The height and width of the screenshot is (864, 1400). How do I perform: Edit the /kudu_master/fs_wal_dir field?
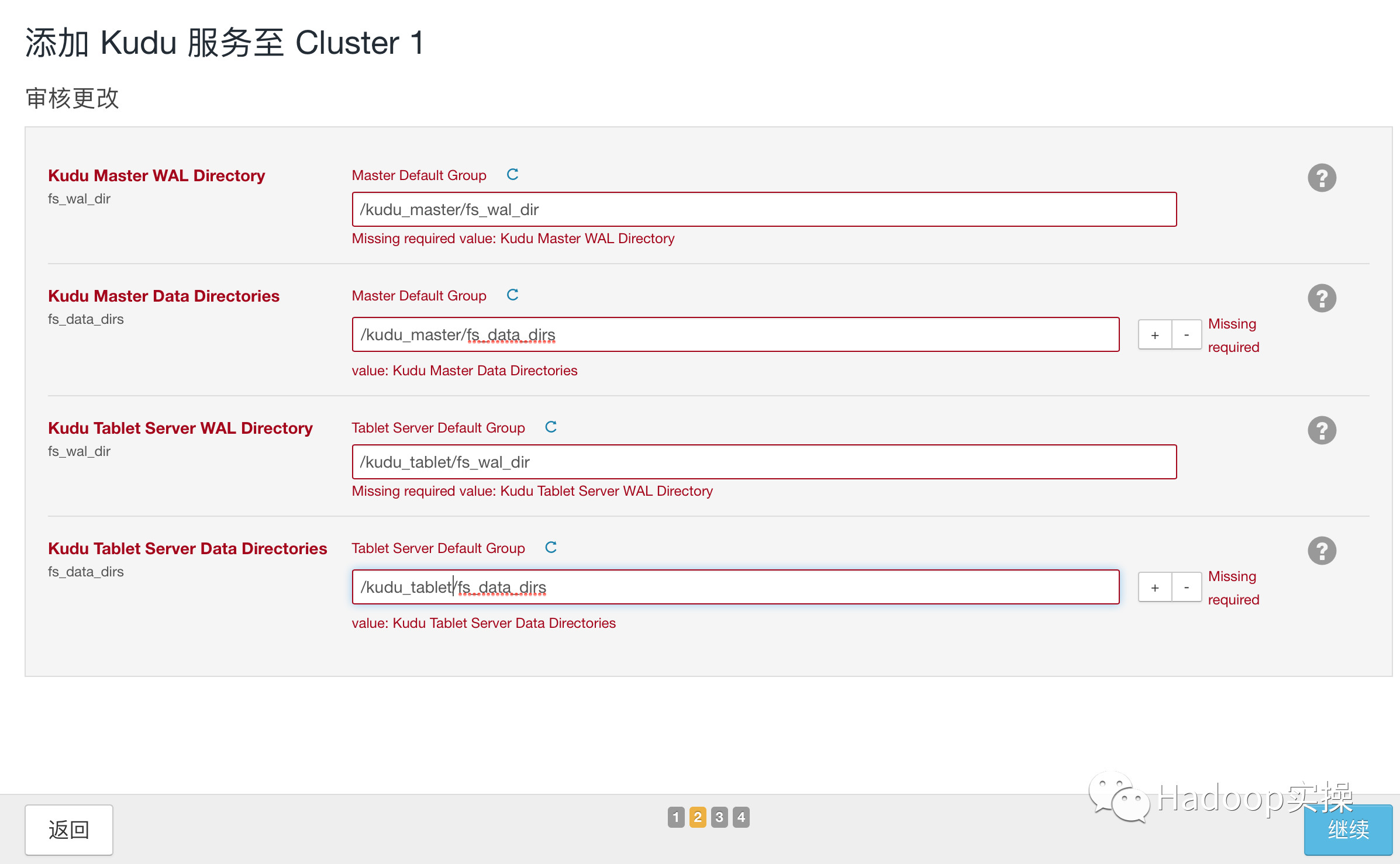coord(764,209)
